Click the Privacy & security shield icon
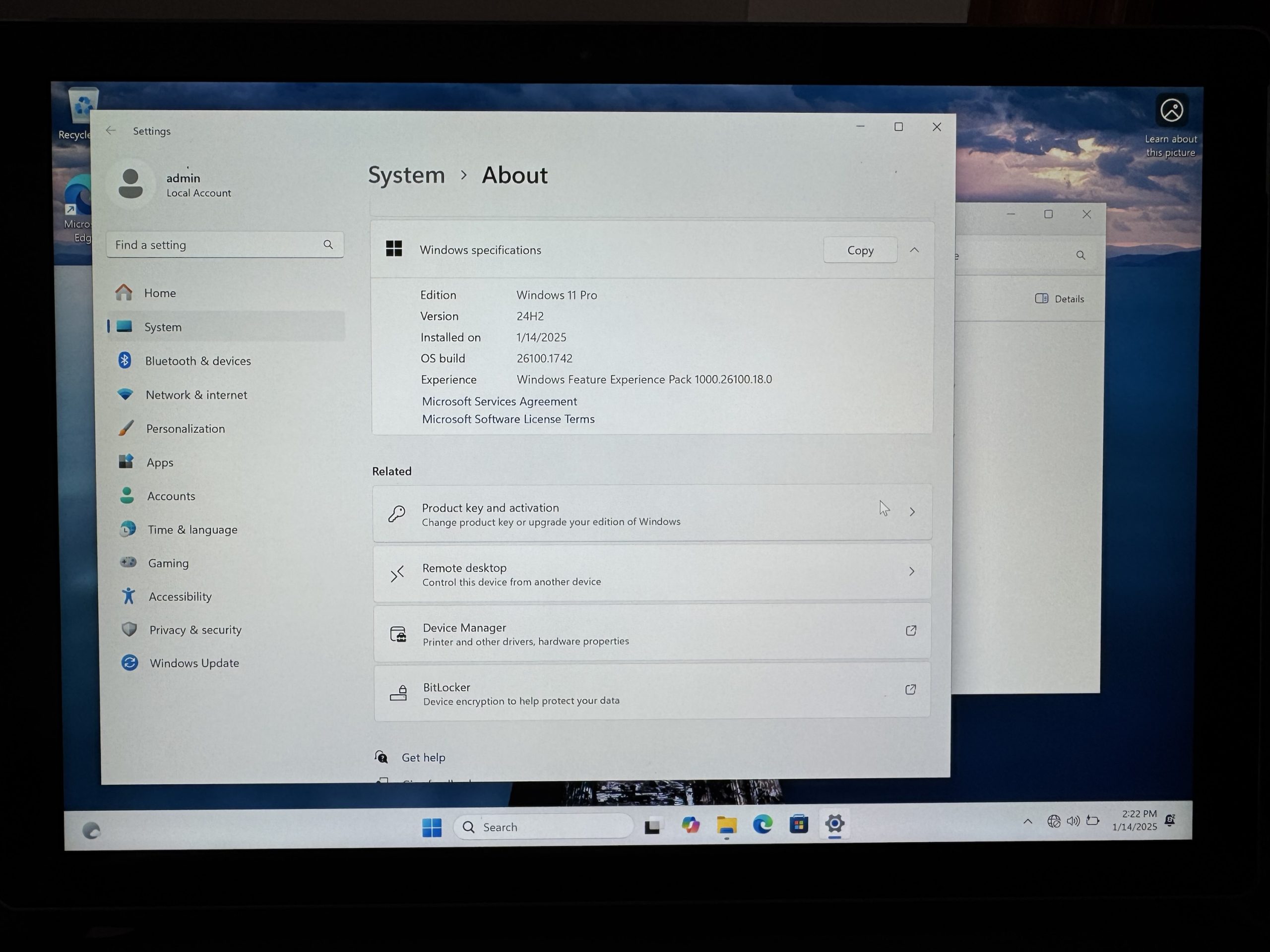 tap(129, 630)
